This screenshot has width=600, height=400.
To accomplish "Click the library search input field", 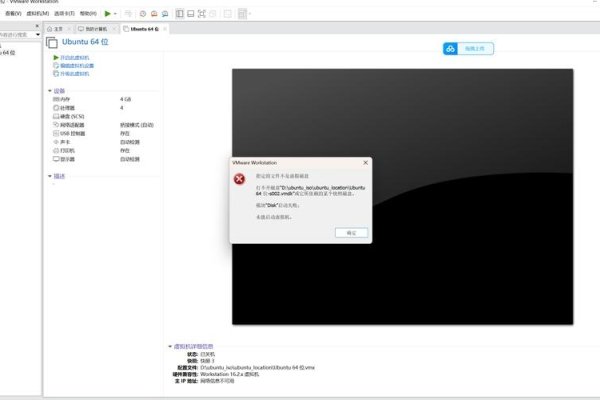I will 17,35.
